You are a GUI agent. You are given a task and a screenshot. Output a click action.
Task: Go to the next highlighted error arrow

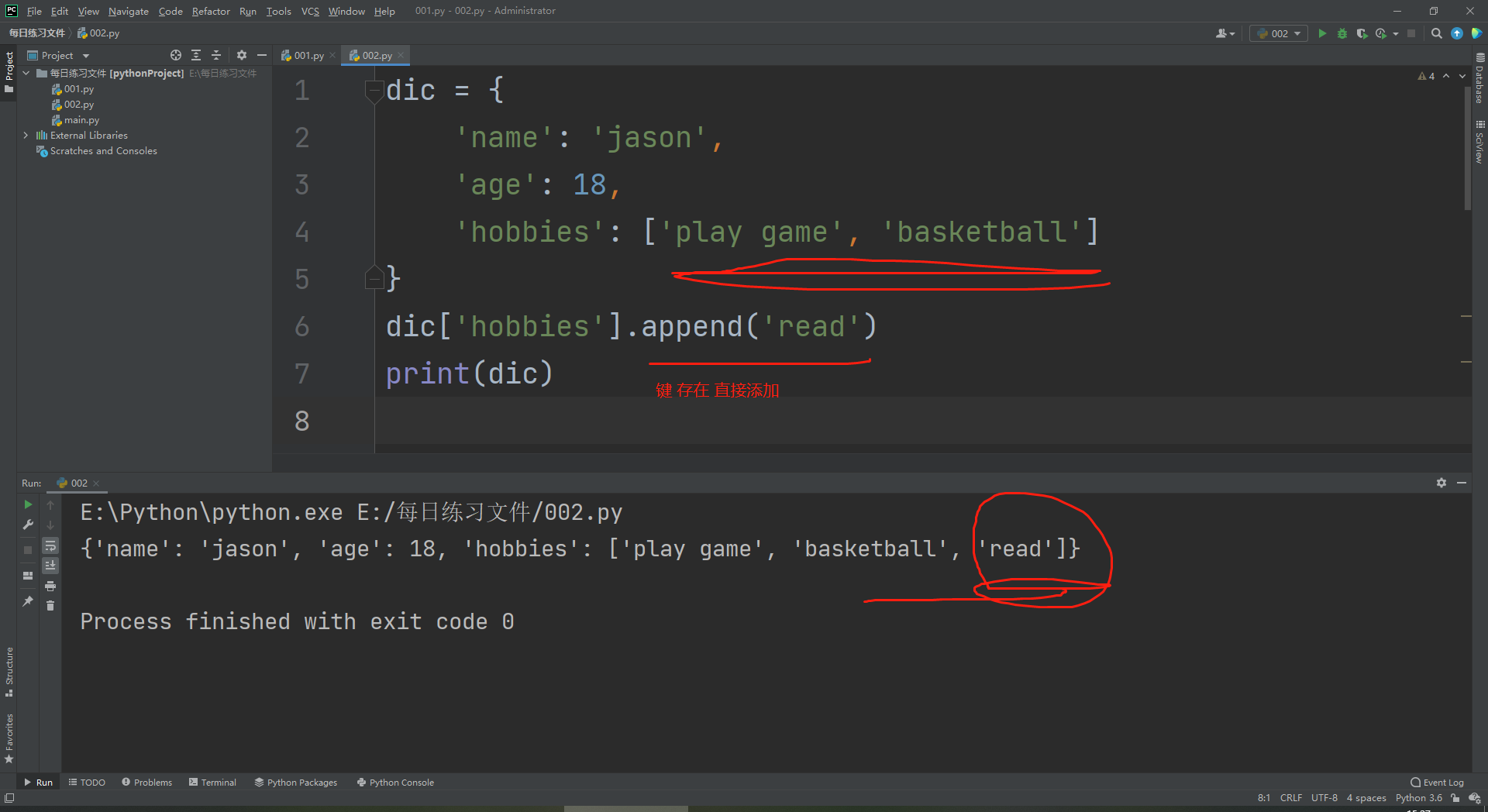[x=1462, y=76]
